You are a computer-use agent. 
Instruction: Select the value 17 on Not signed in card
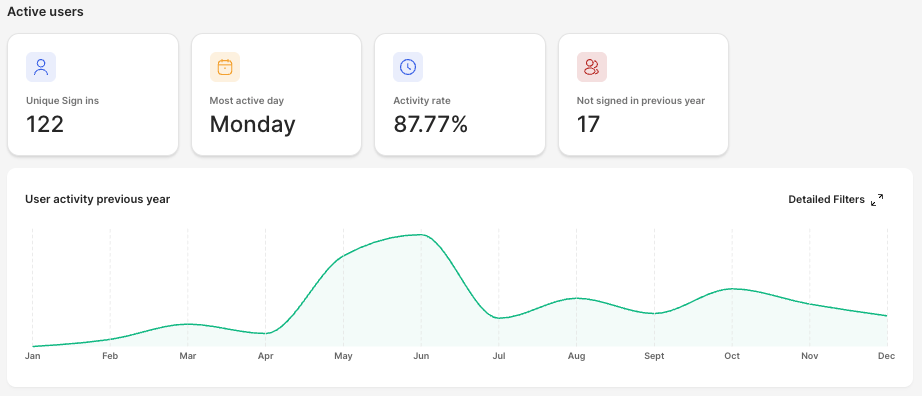[x=588, y=124]
